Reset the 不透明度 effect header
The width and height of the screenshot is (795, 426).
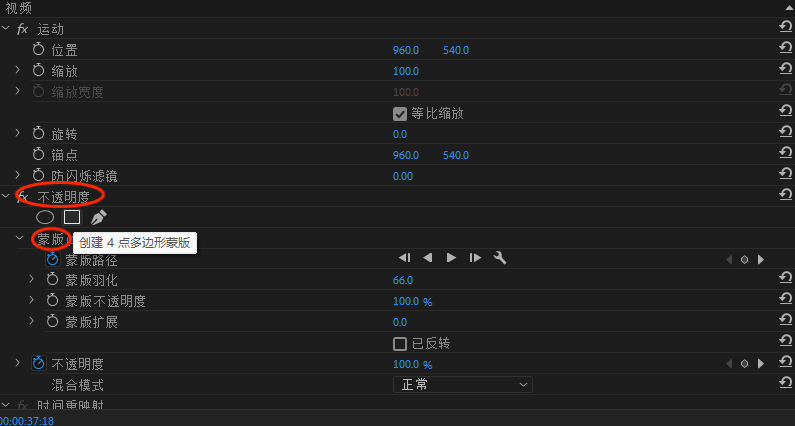[785, 194]
